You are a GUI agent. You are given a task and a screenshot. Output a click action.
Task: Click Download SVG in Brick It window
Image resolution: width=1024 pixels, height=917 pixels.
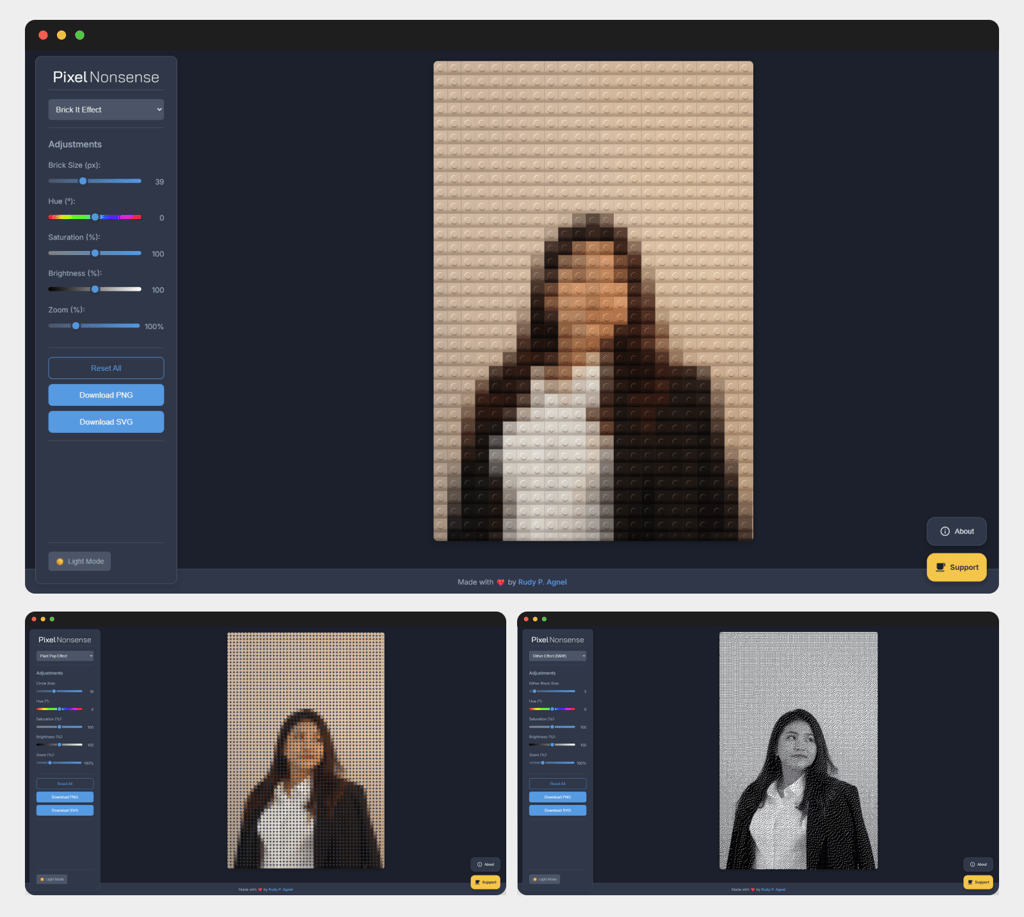106,422
